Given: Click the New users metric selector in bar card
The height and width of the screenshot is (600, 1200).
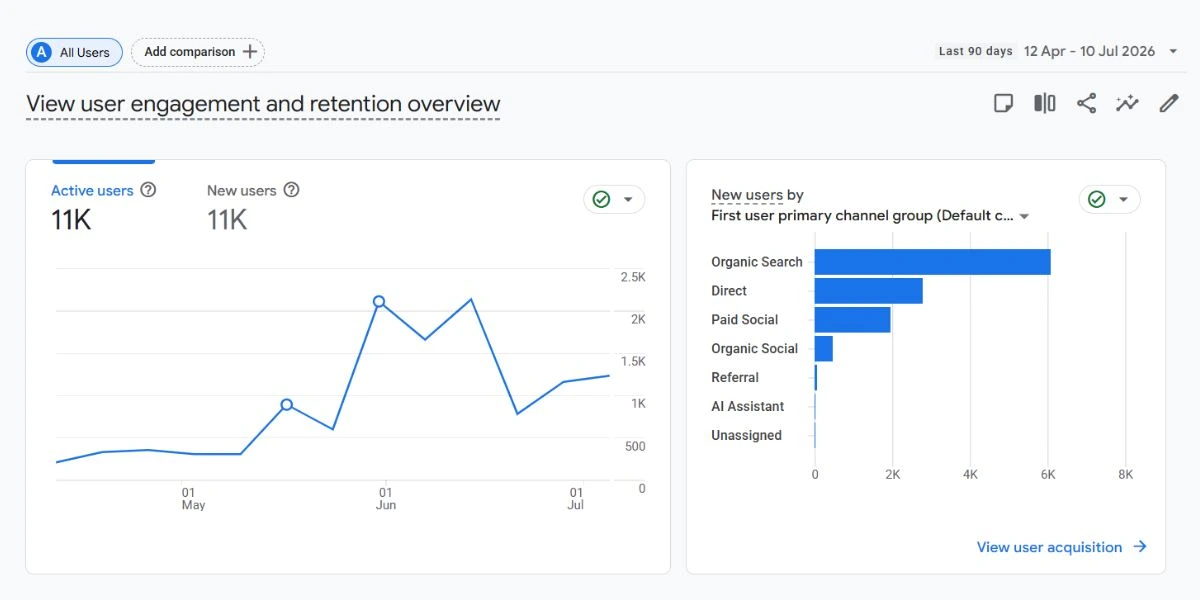Looking at the screenshot, I should pos(747,195).
